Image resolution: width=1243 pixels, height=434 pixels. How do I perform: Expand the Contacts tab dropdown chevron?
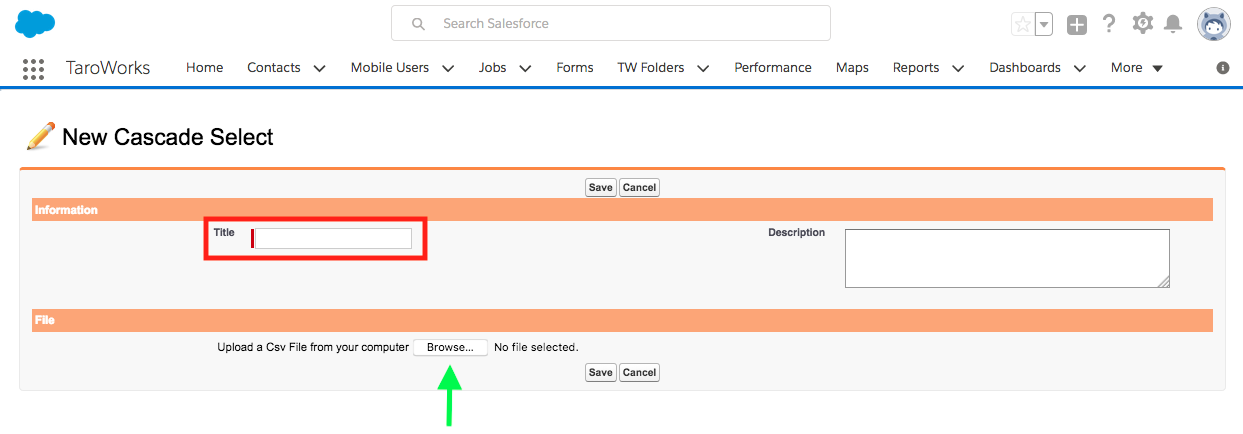[x=319, y=68]
